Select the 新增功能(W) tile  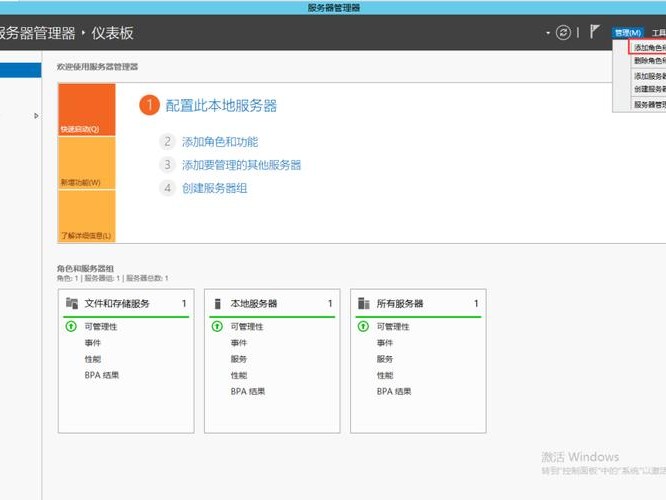tap(87, 163)
